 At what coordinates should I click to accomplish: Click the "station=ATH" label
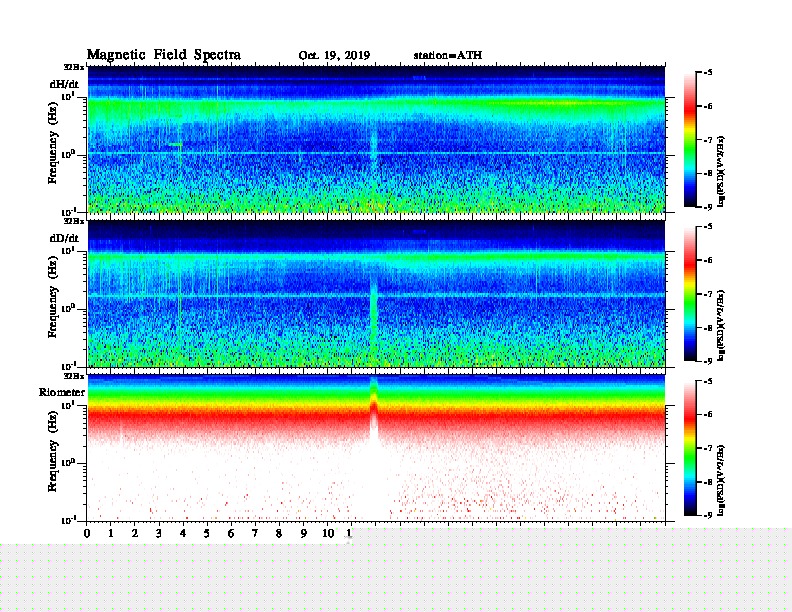tap(448, 55)
